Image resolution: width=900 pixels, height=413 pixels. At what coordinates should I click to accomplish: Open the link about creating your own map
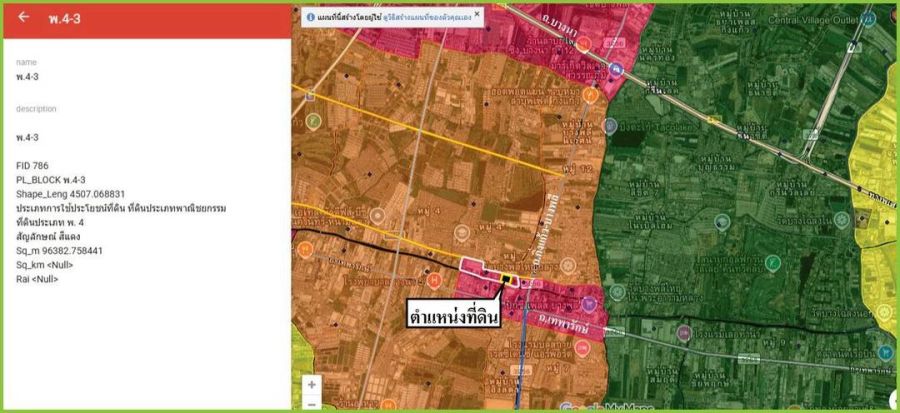(x=427, y=18)
